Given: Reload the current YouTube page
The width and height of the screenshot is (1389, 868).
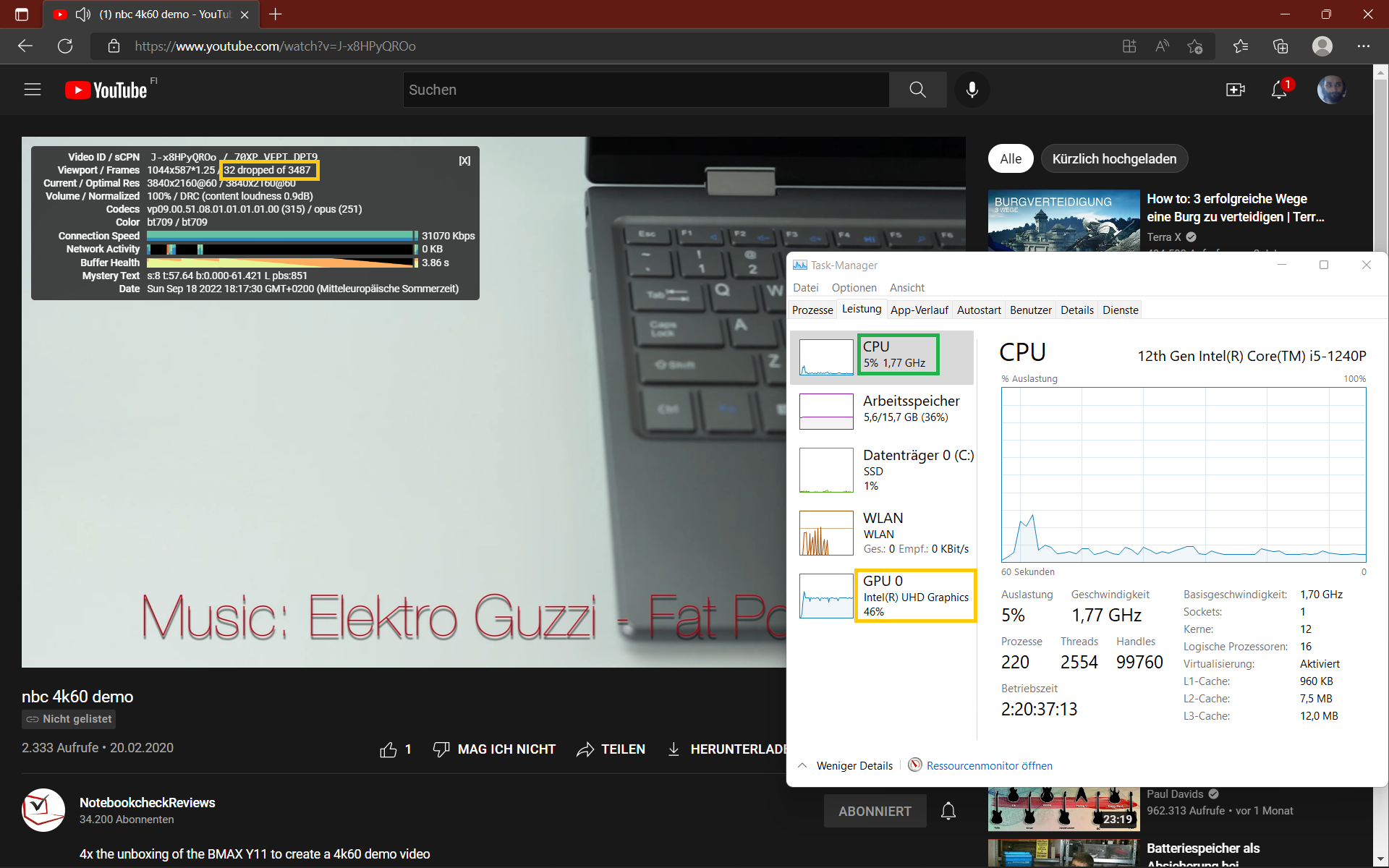Looking at the screenshot, I should tap(65, 46).
